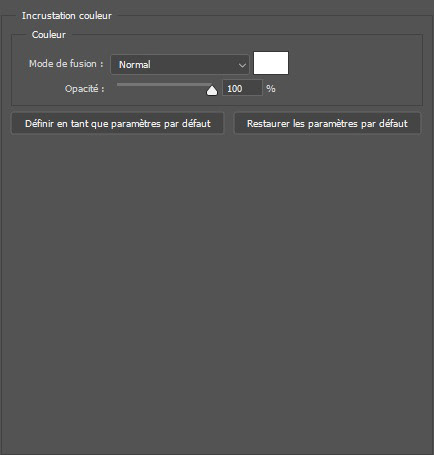Screen dimensions: 434x455
Task: Focus the Opacité value field showing 100
Action: pos(242,88)
